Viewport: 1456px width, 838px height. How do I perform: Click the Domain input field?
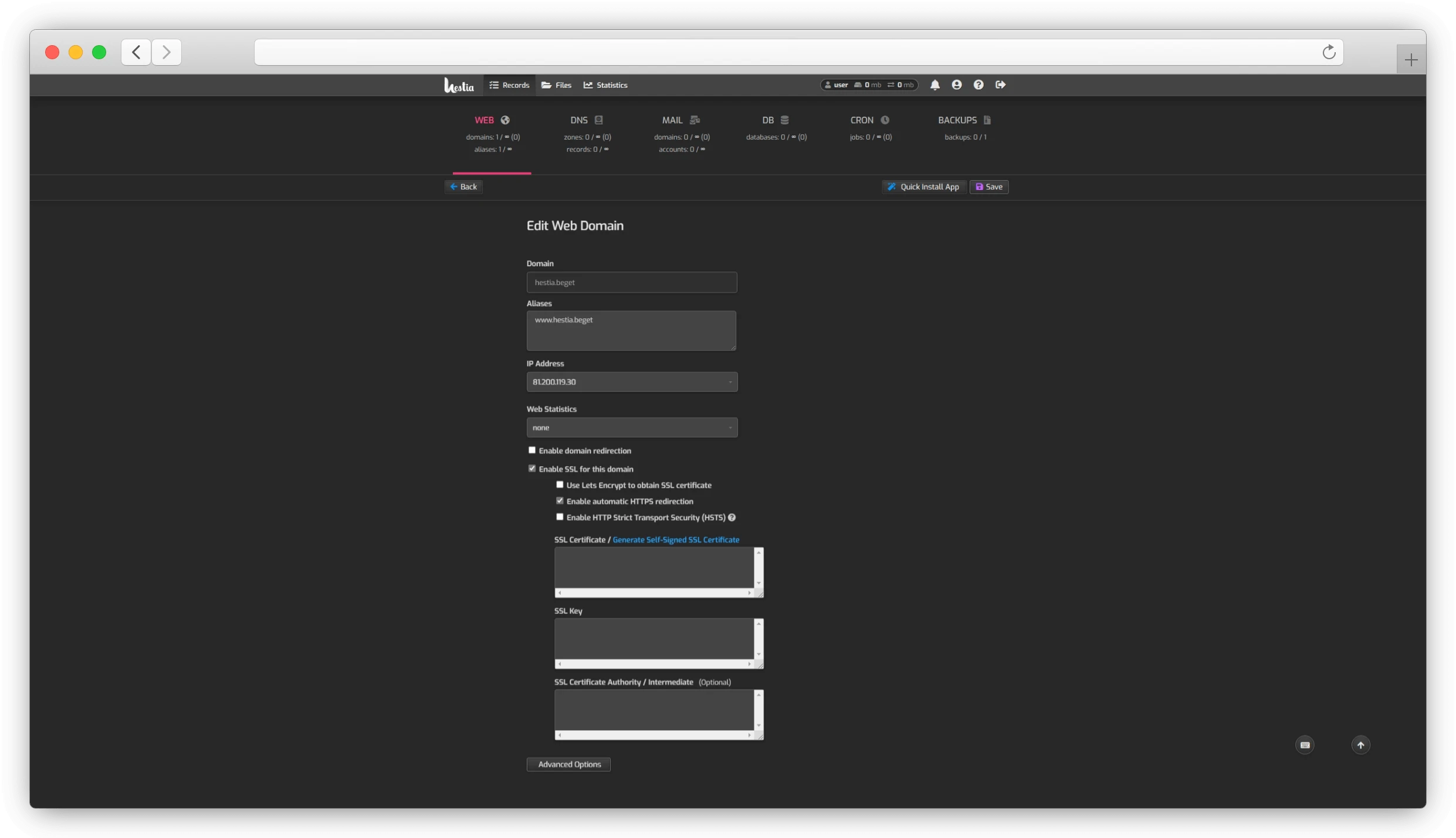coord(631,282)
